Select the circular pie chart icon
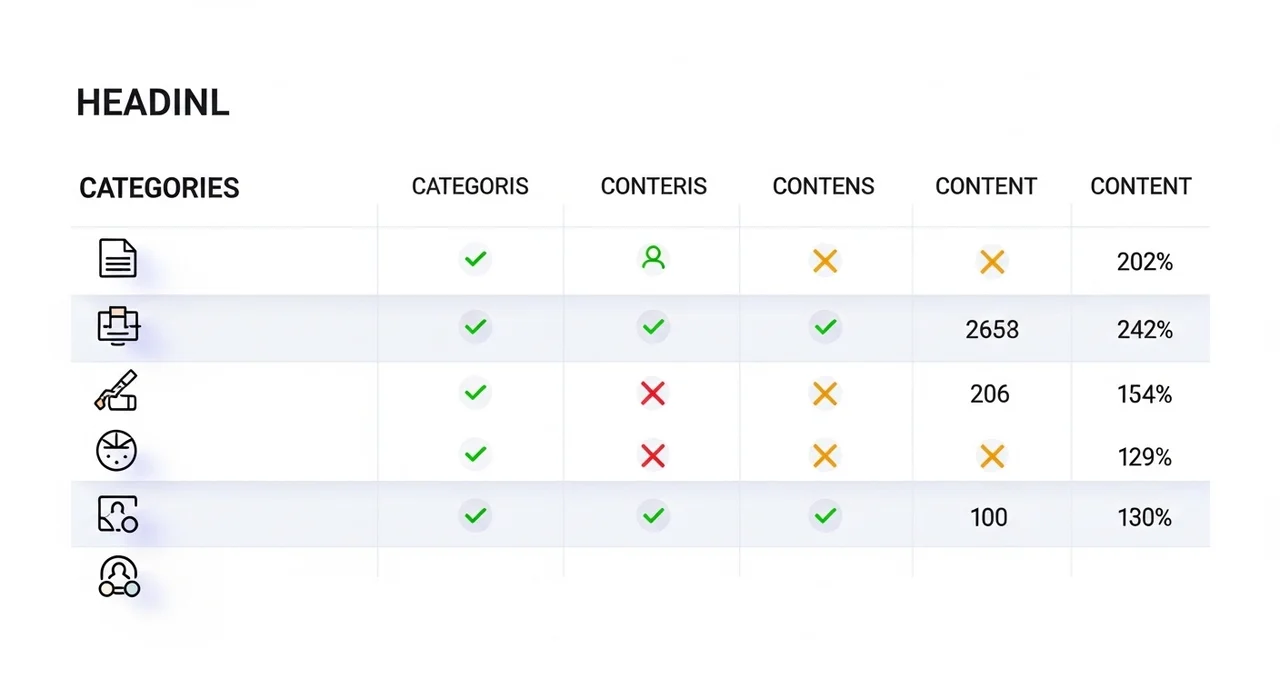This screenshot has width=1280, height=698. (116, 451)
